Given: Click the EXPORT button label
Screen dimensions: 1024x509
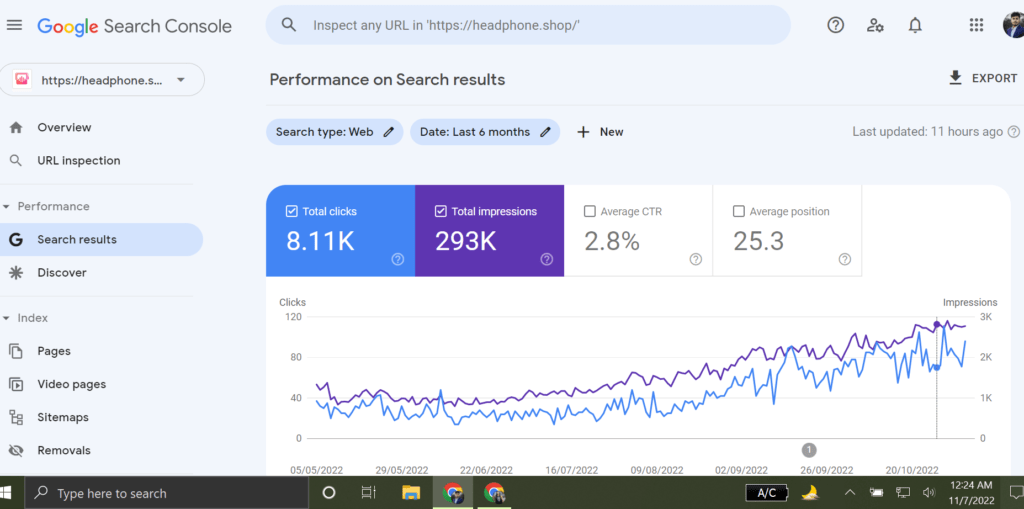Looking at the screenshot, I should pyautogui.click(x=995, y=78).
